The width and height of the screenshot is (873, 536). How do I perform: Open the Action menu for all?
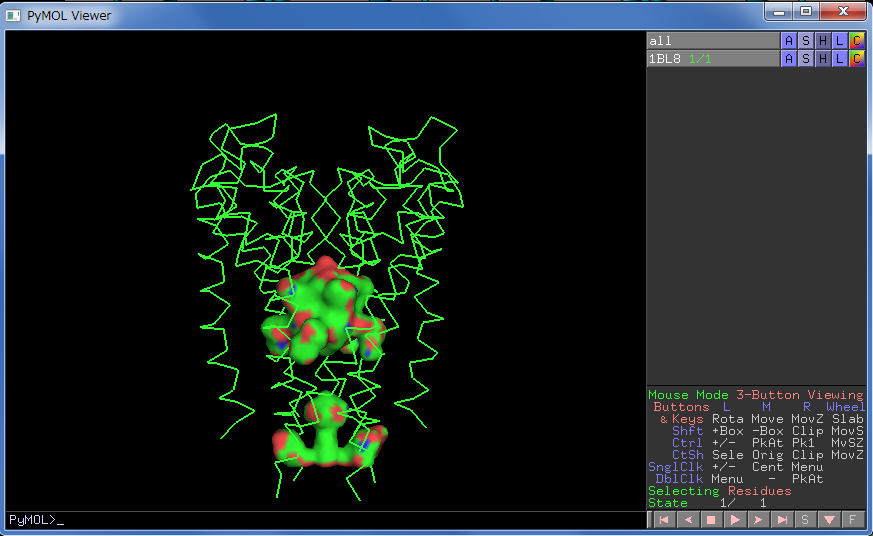click(x=789, y=41)
